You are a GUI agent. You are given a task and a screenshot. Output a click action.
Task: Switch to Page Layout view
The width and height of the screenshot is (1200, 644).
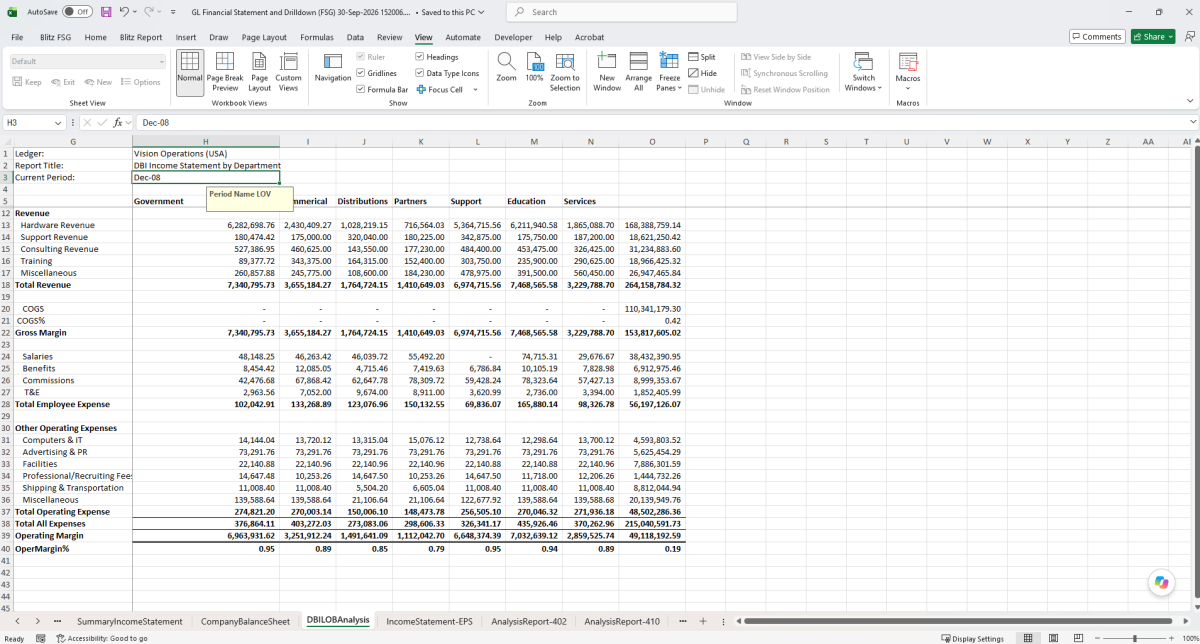tap(260, 73)
